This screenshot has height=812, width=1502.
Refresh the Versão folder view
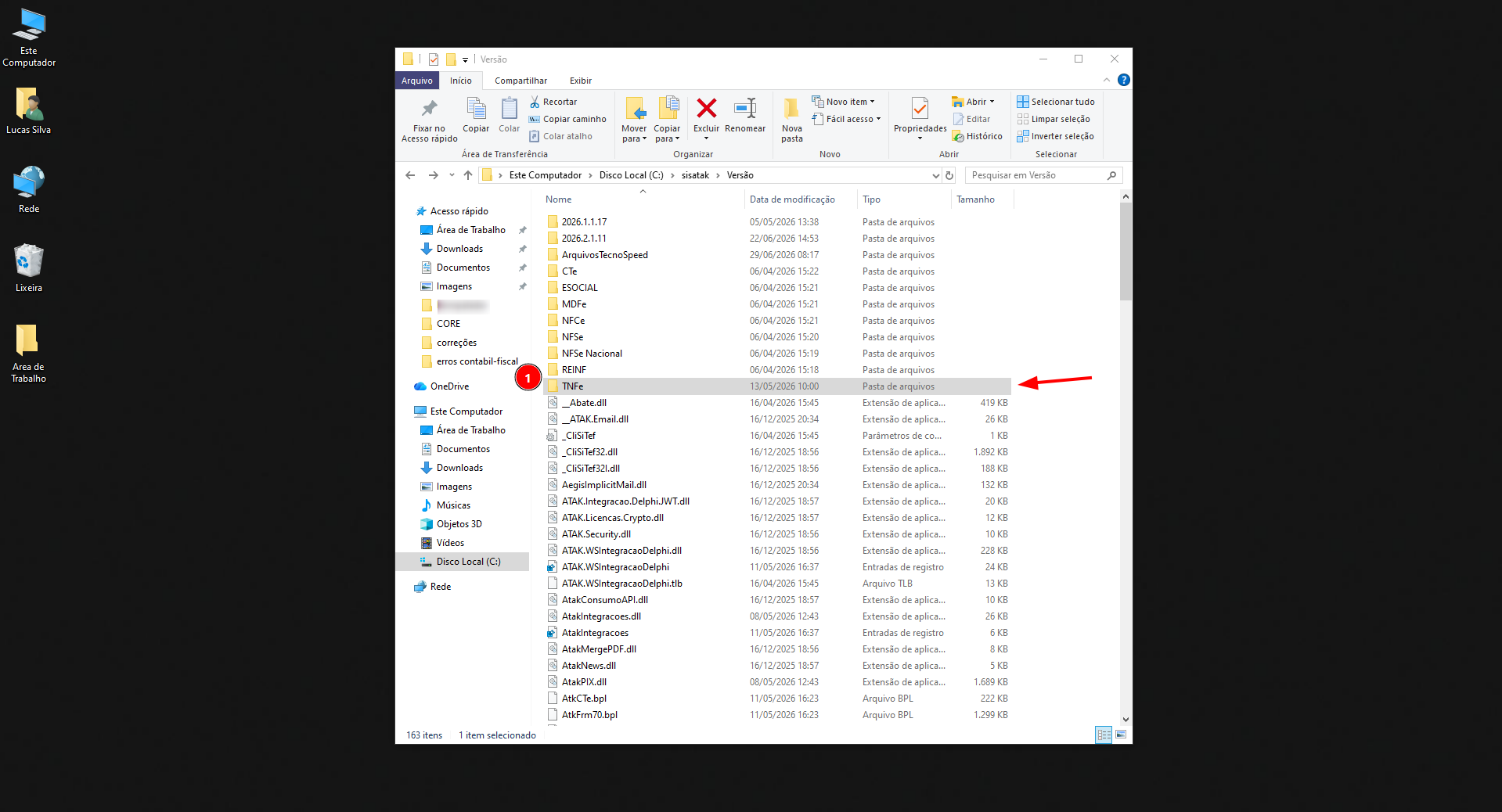[949, 175]
